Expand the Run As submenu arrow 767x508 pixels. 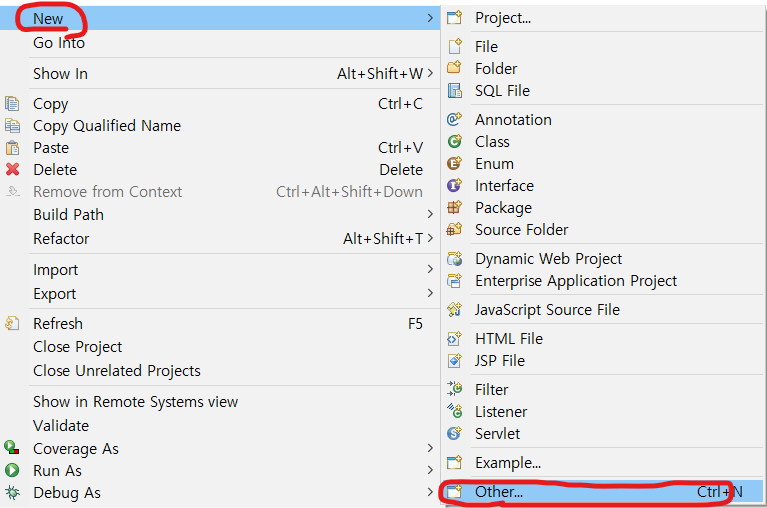(429, 470)
